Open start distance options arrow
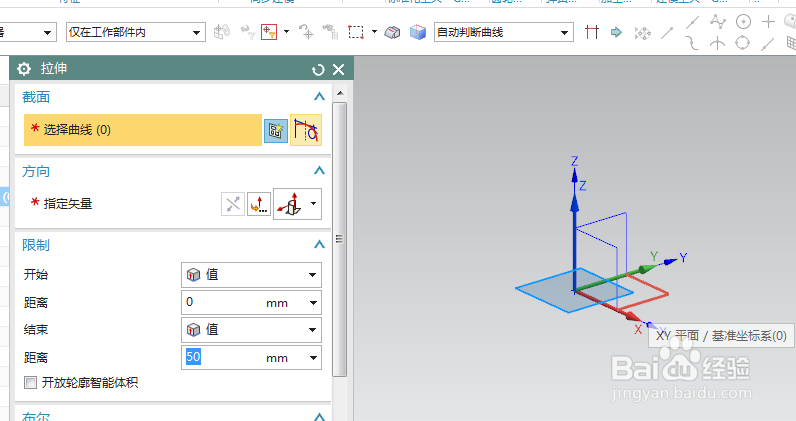This screenshot has width=796, height=421. pos(313,303)
